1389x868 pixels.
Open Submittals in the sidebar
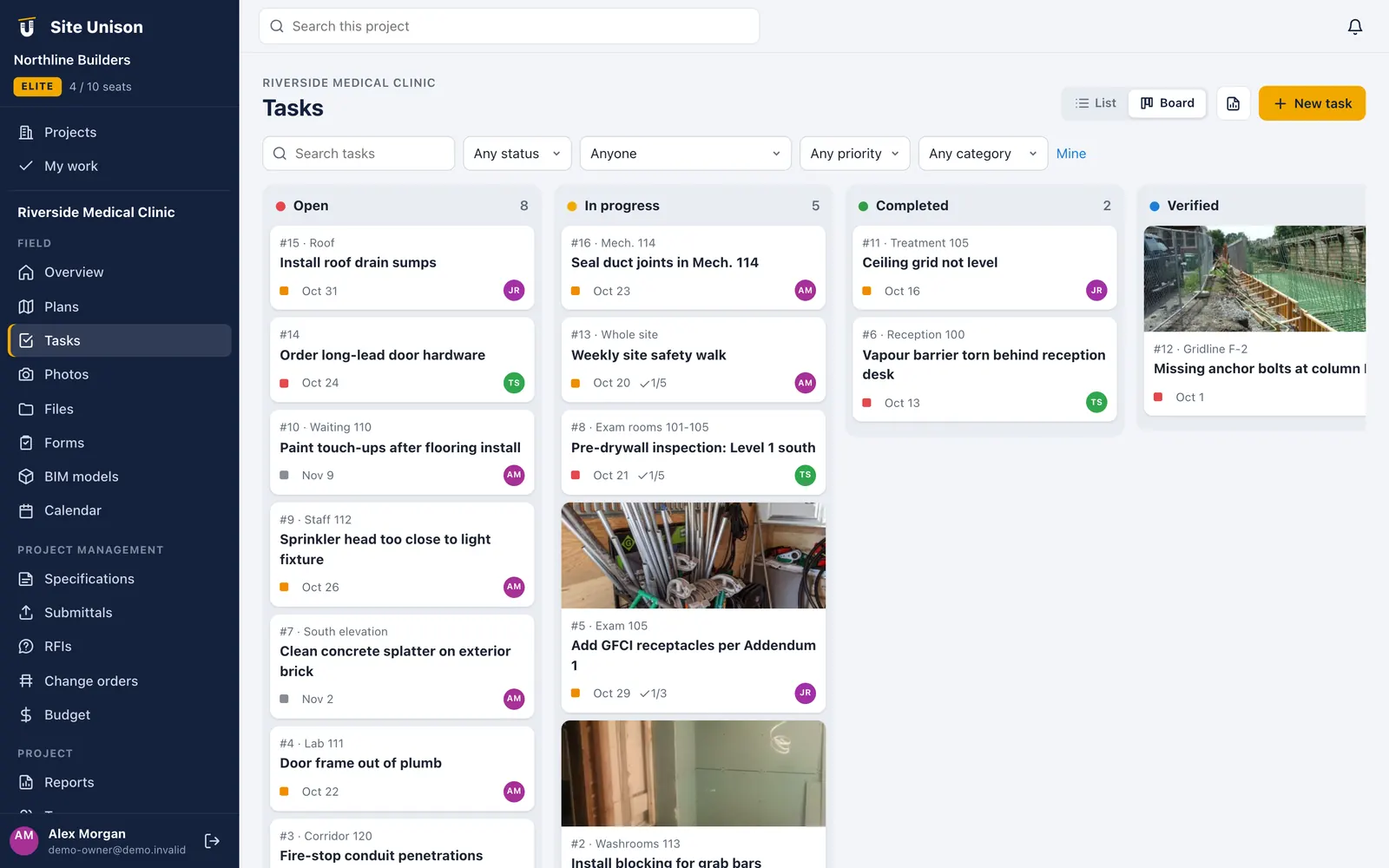point(120,613)
